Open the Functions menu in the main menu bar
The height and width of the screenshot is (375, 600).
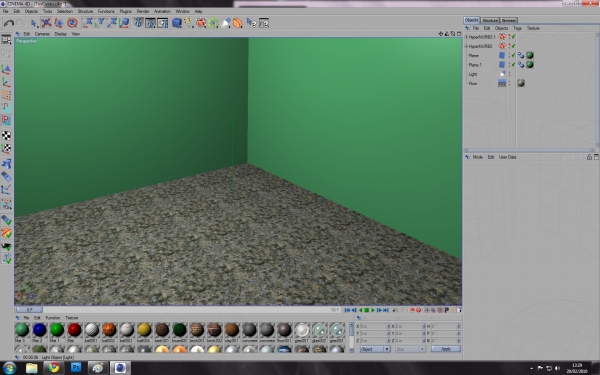coord(106,11)
